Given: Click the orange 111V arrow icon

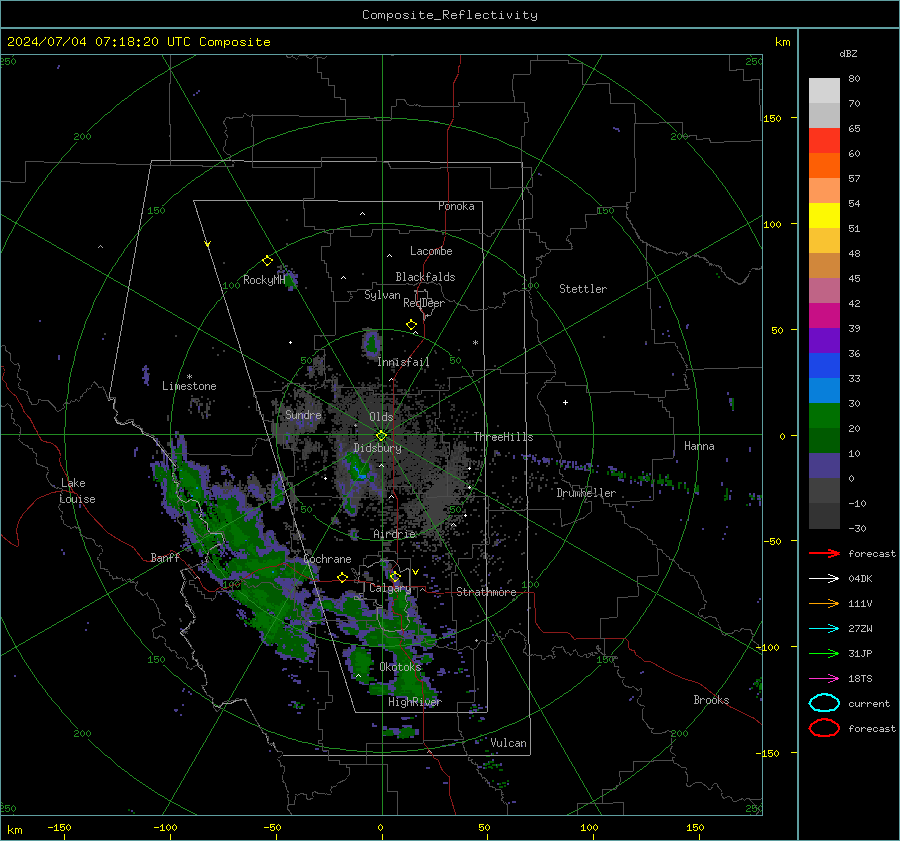Looking at the screenshot, I should coord(824,603).
